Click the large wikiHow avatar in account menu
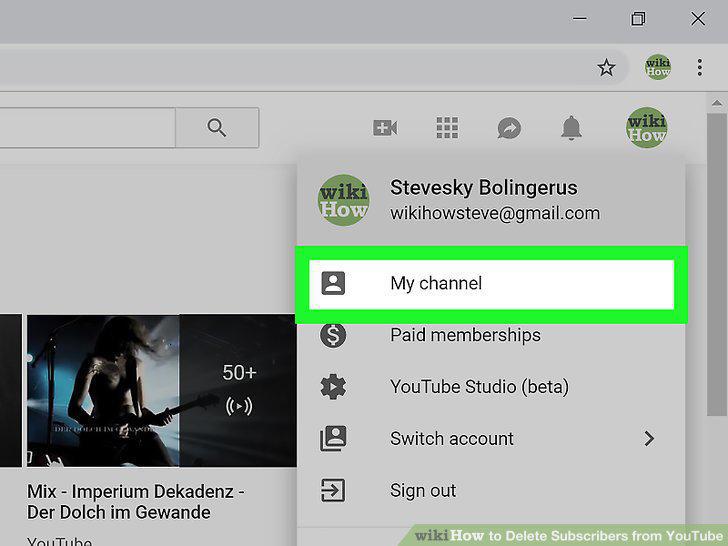The height and width of the screenshot is (546, 728). [344, 200]
